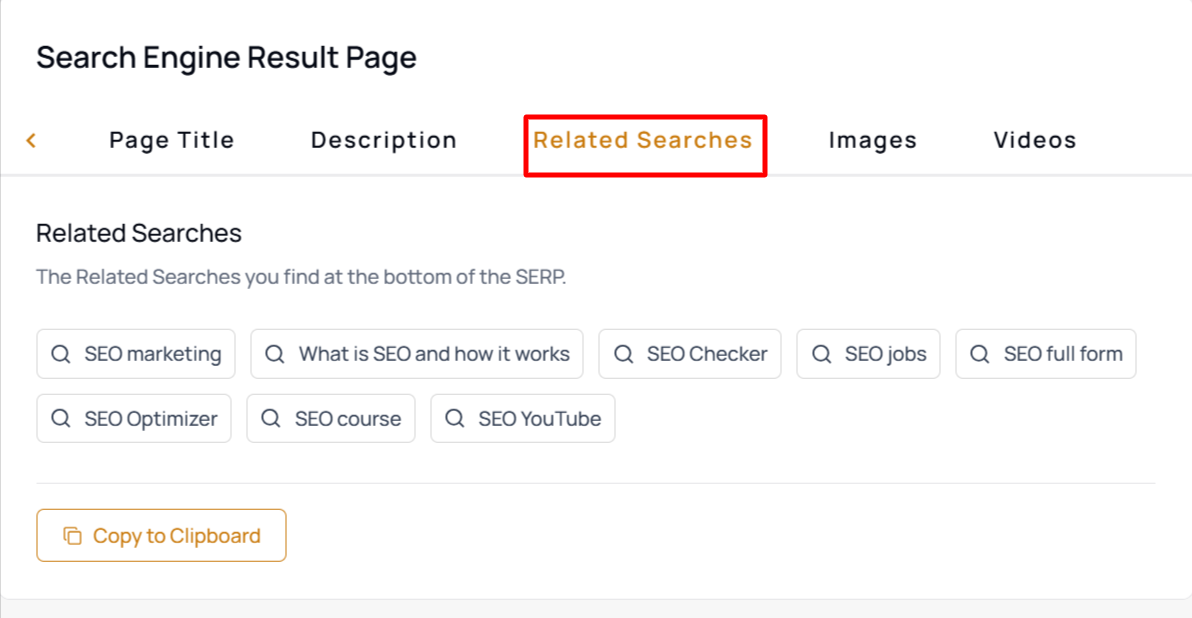Click magnifier icon beside SEO marketing

[61, 354]
